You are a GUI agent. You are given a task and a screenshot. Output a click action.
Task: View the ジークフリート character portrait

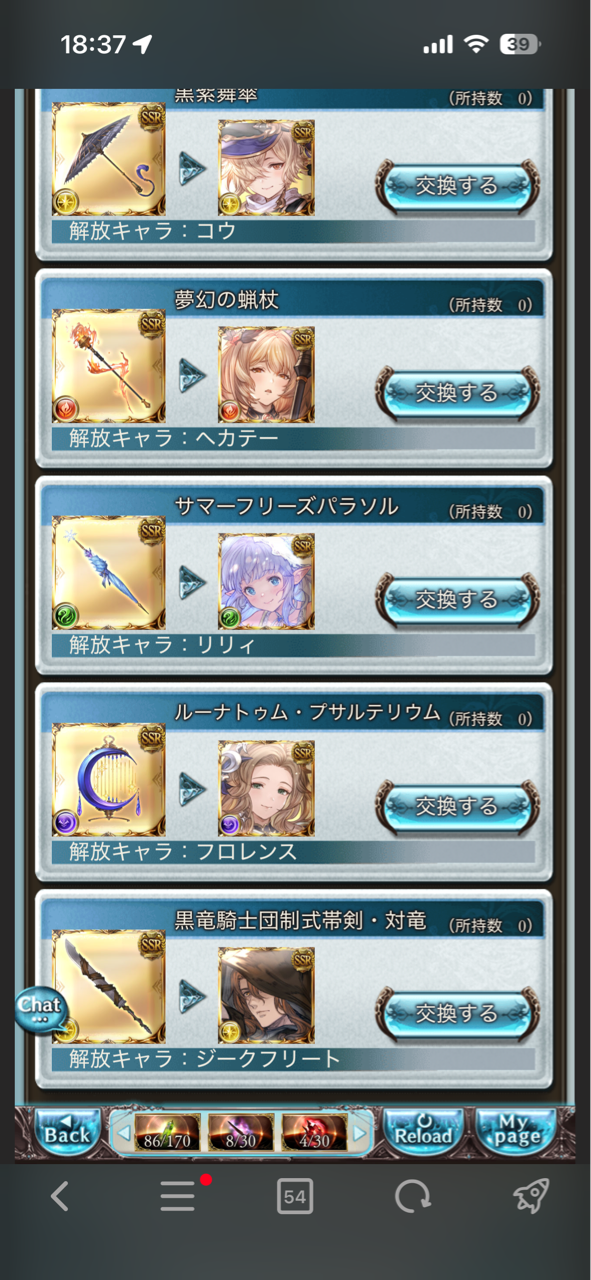tap(266, 994)
